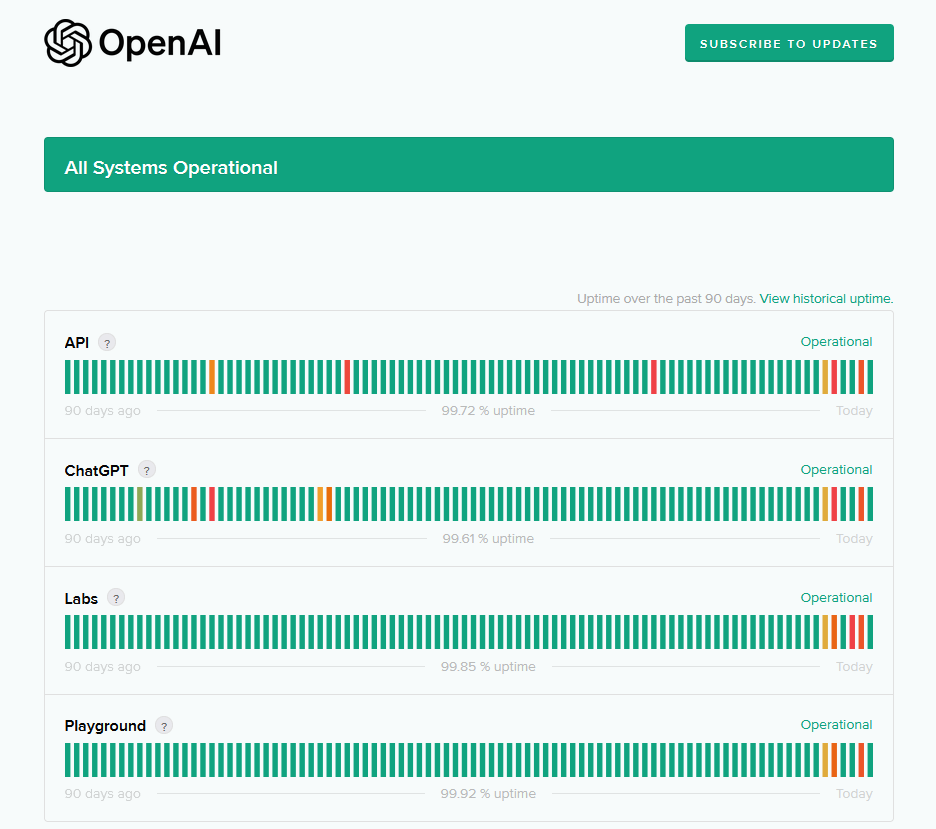Click the OpenAI logo
This screenshot has width=936, height=829.
pyautogui.click(x=133, y=43)
